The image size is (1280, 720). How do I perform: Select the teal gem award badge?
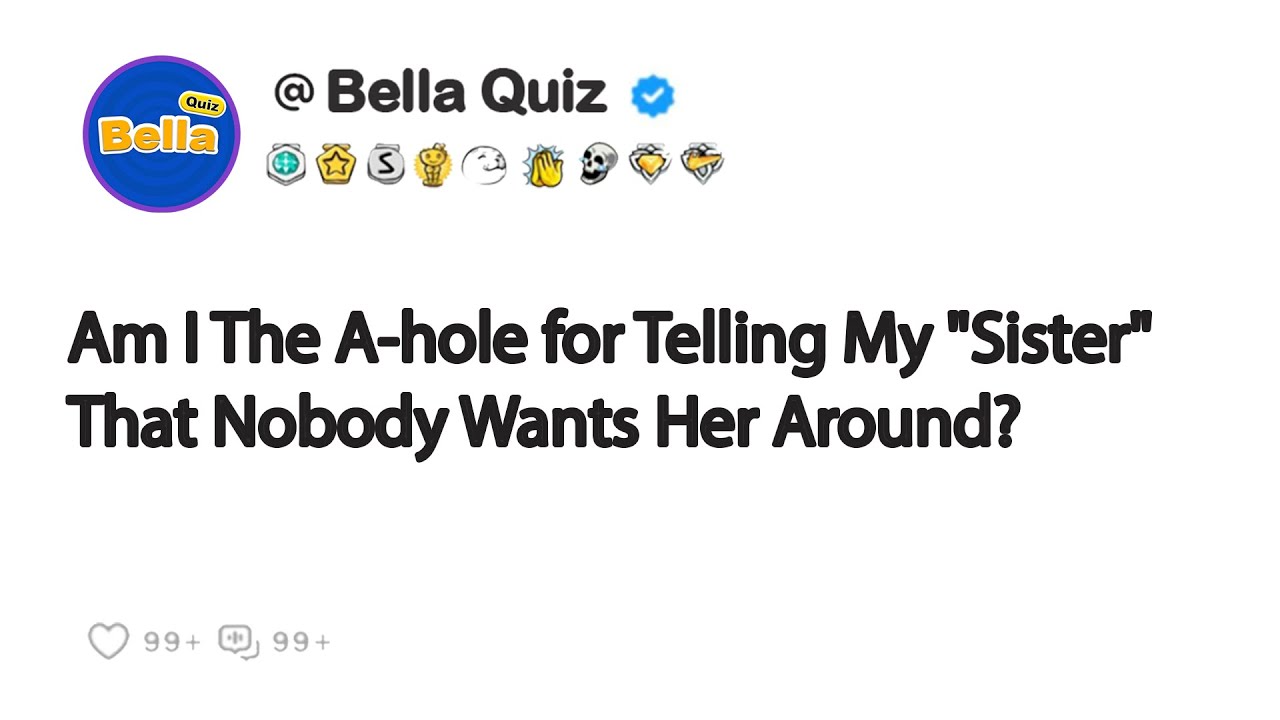285,164
